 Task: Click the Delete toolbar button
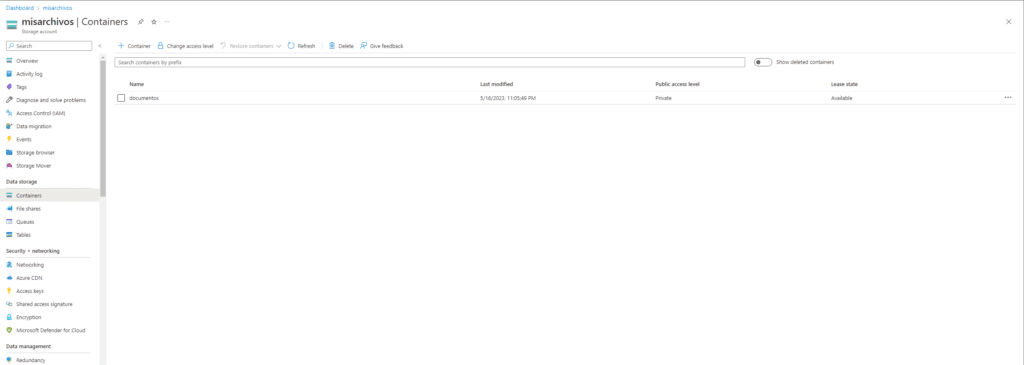(341, 46)
